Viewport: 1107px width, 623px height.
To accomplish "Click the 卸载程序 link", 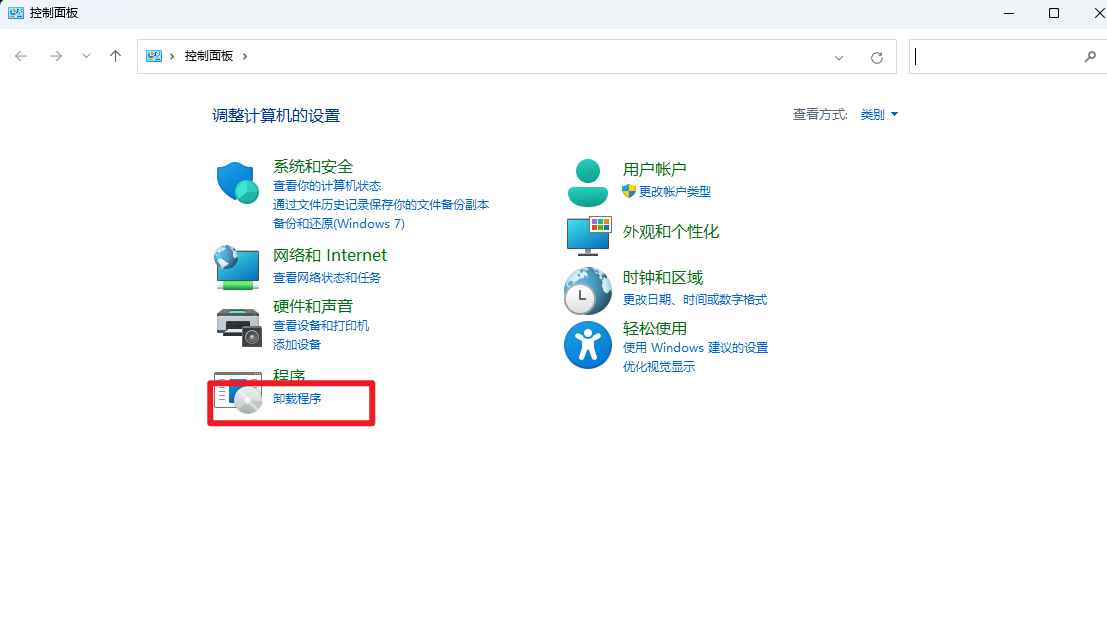I will (297, 398).
